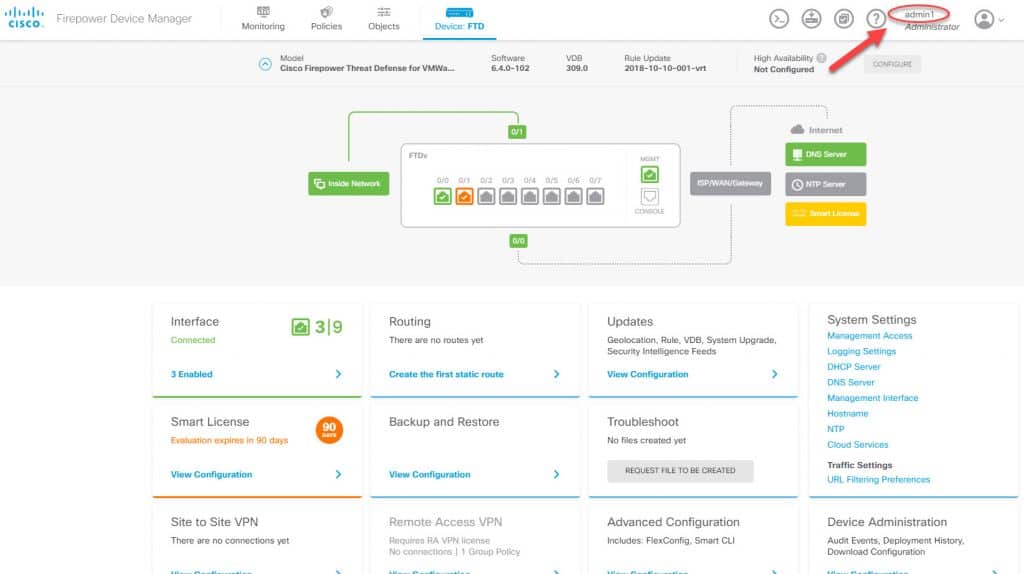1024x574 pixels.
Task: Click chevron next to 3 Enabled
Action: pyautogui.click(x=338, y=374)
